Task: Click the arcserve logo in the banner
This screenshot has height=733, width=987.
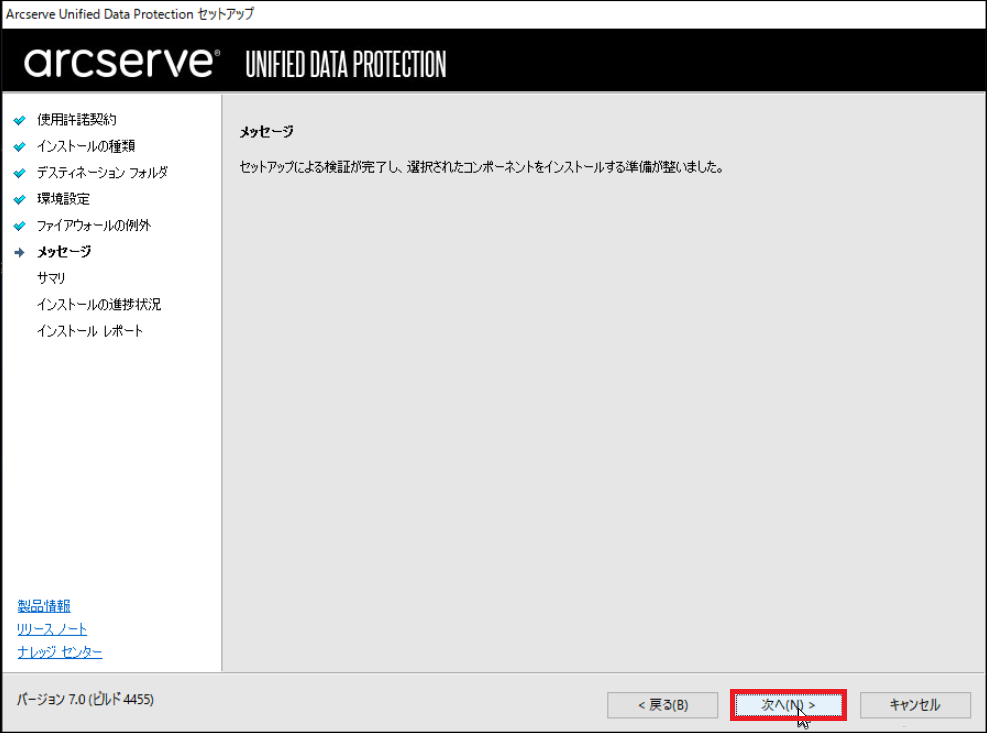Action: tap(122, 62)
